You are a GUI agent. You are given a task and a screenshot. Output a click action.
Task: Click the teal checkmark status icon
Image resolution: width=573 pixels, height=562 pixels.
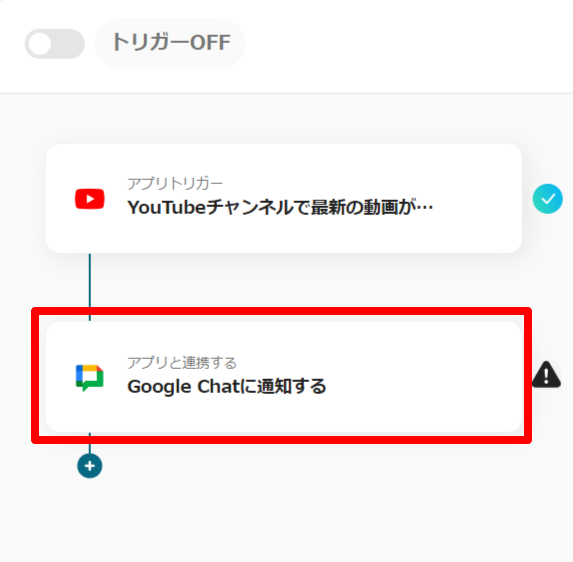pos(547,198)
